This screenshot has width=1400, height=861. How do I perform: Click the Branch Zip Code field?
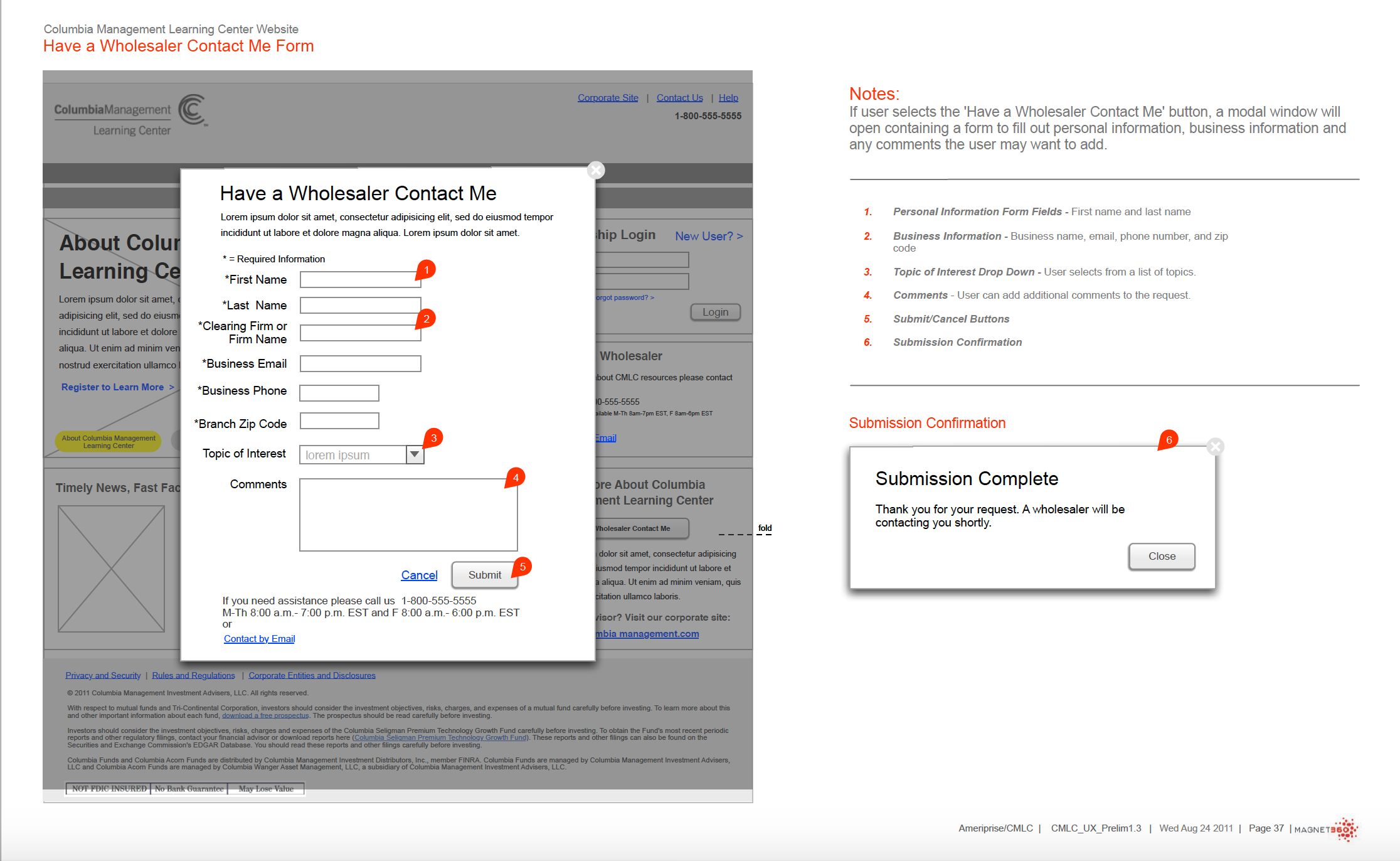(x=339, y=421)
